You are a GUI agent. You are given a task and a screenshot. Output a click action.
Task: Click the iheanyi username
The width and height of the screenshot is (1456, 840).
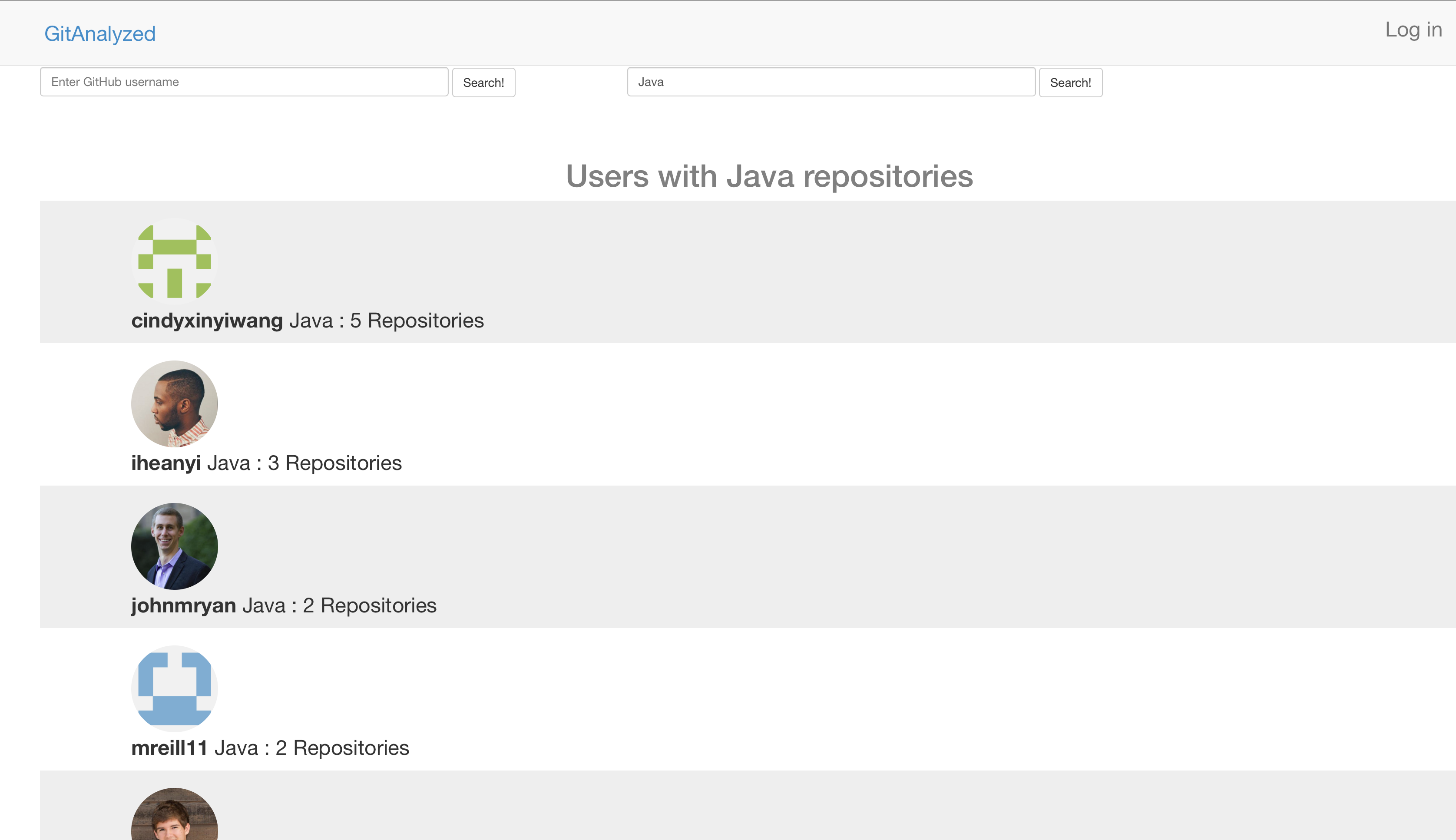(x=165, y=463)
